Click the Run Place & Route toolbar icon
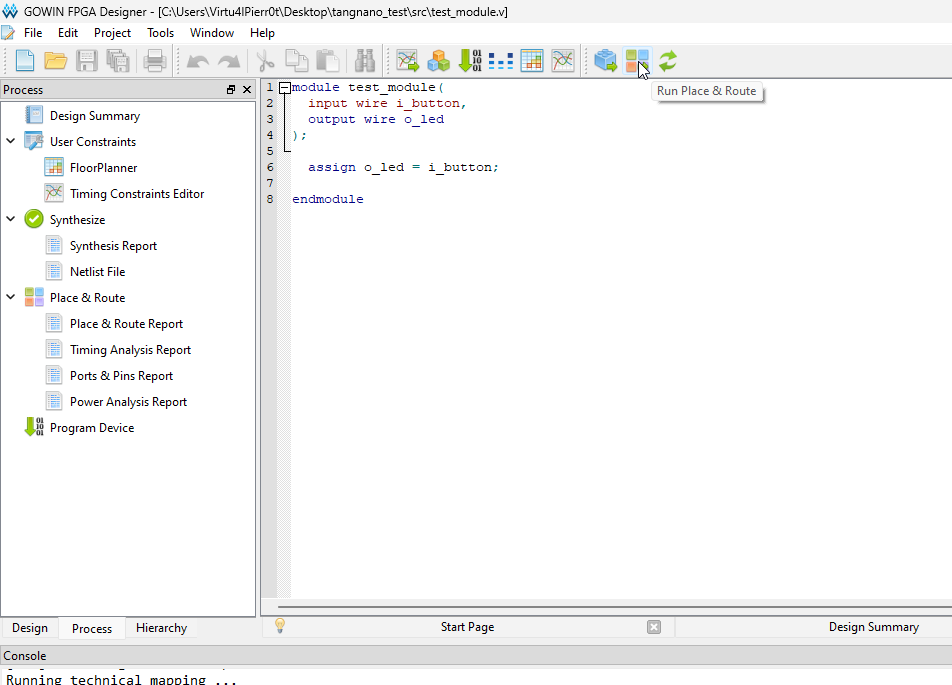The height and width of the screenshot is (685, 952). coord(637,61)
